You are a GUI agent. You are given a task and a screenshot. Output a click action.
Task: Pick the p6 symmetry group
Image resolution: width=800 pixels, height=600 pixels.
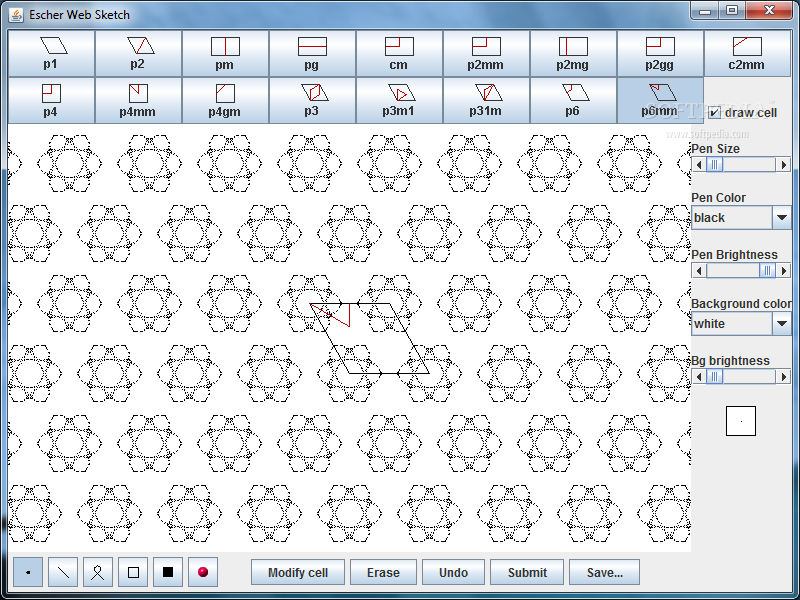[x=573, y=101]
